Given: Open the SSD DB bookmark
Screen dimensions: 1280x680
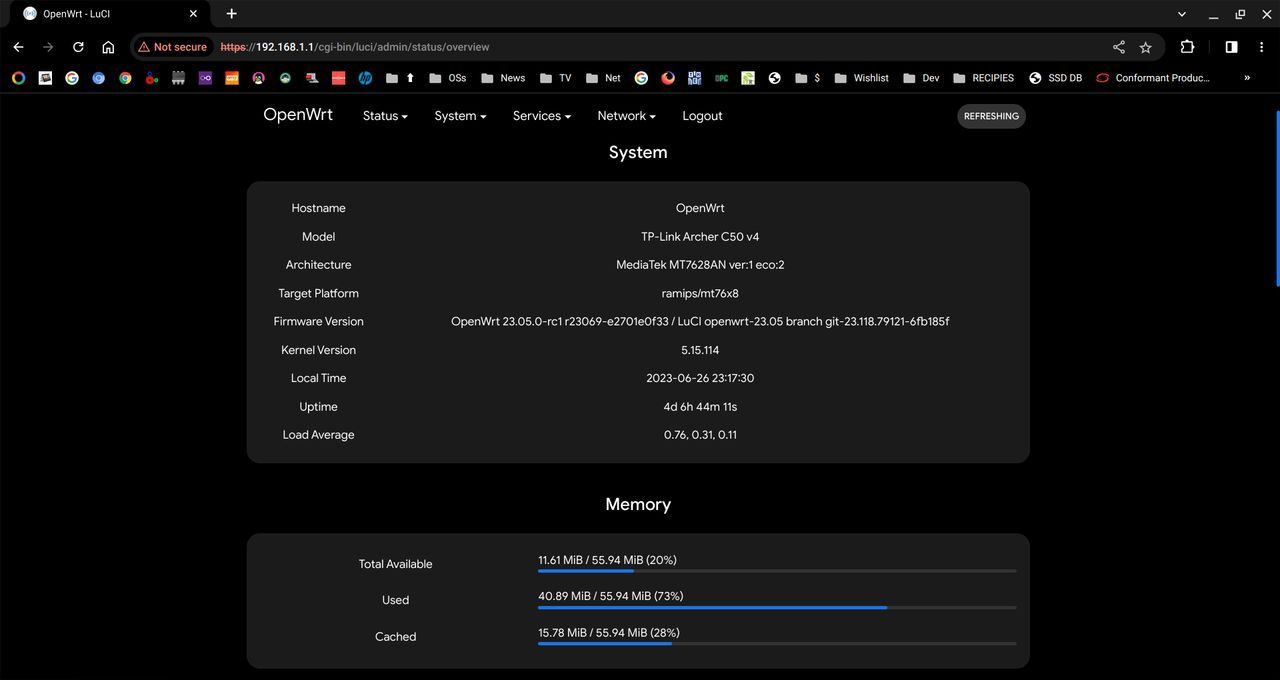Looking at the screenshot, I should [1055, 78].
